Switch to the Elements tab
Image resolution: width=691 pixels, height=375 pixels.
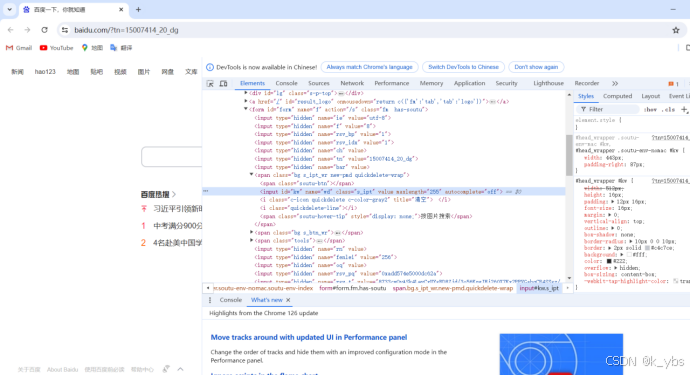pos(252,83)
